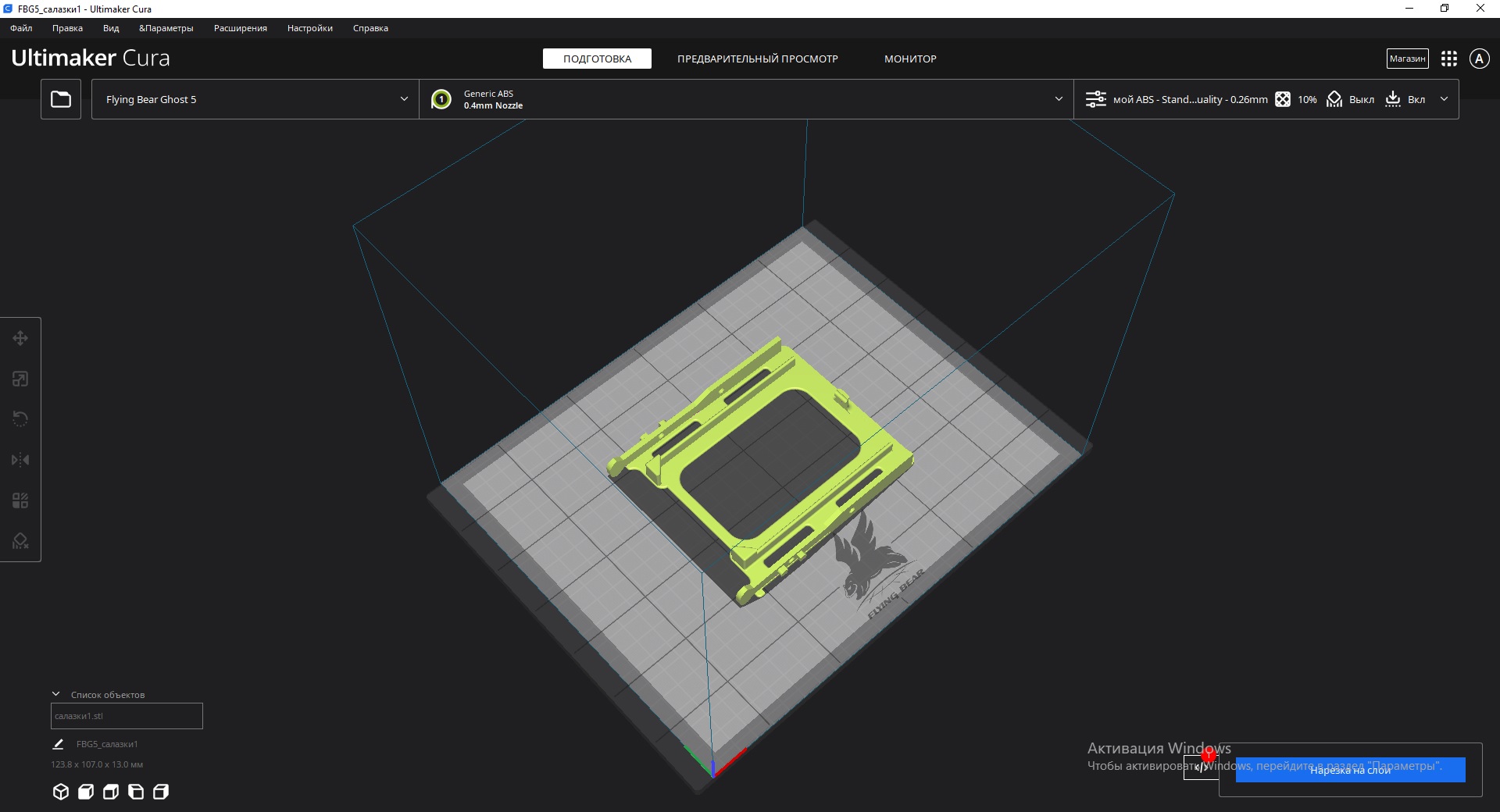Rename model via pencil edit icon
The image size is (1500, 812).
coord(58,744)
